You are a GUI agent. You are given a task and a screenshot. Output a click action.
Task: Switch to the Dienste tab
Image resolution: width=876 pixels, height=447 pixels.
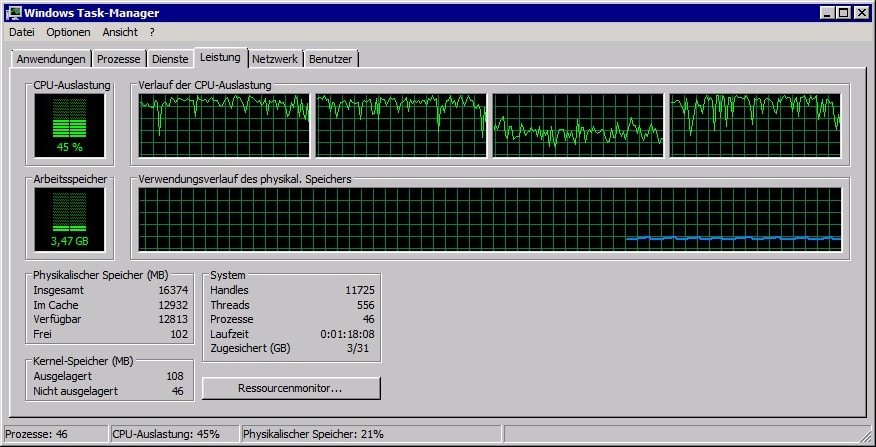click(170, 59)
